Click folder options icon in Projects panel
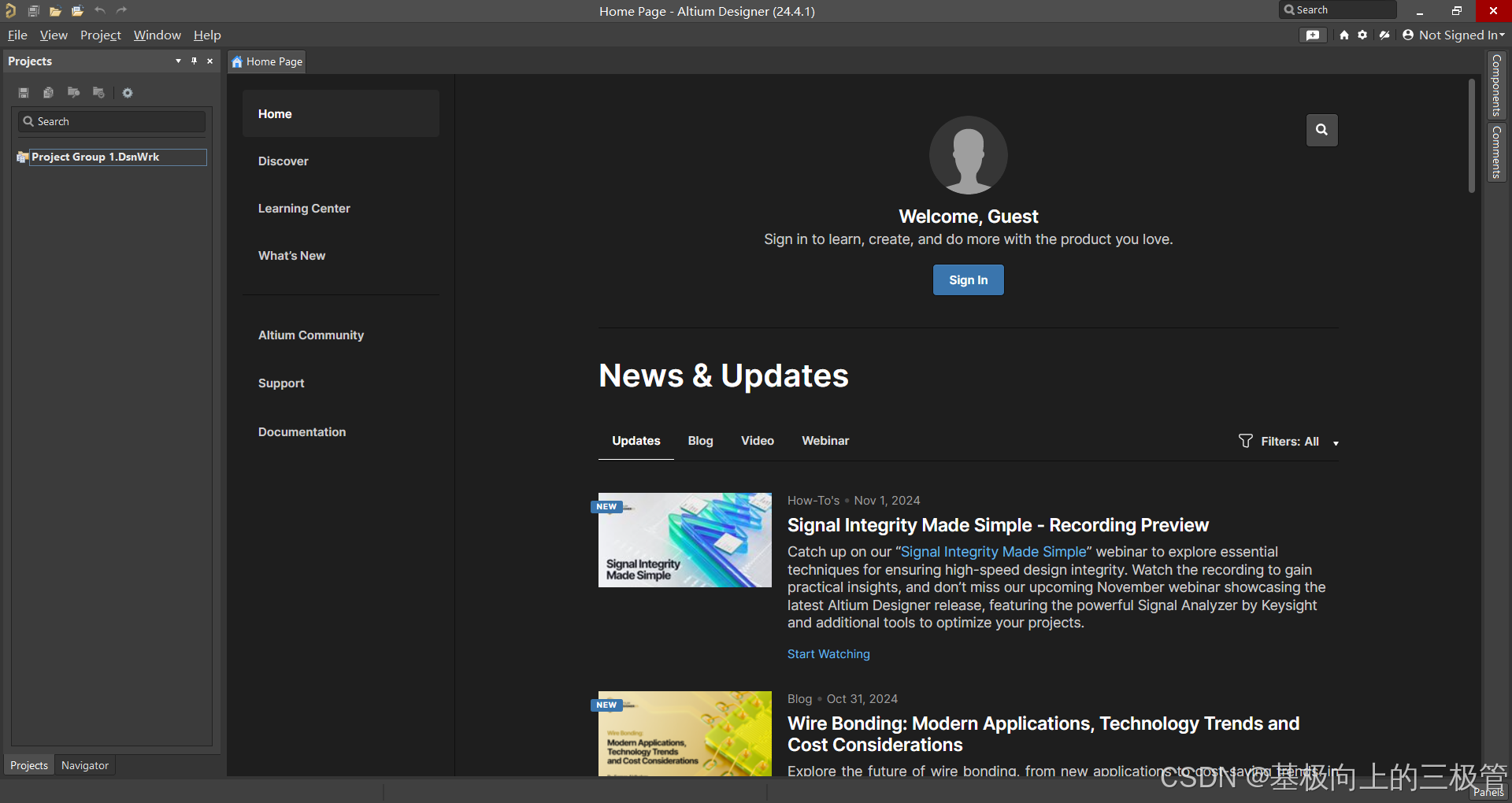The height and width of the screenshot is (803, 1512). click(x=98, y=93)
